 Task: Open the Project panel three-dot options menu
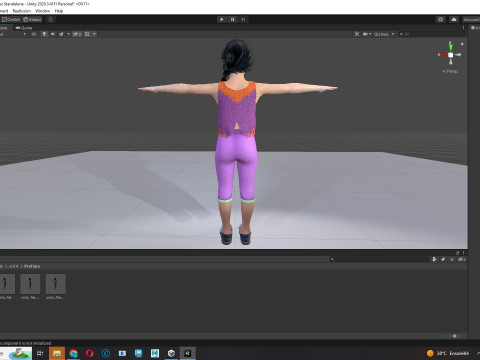coord(463,253)
